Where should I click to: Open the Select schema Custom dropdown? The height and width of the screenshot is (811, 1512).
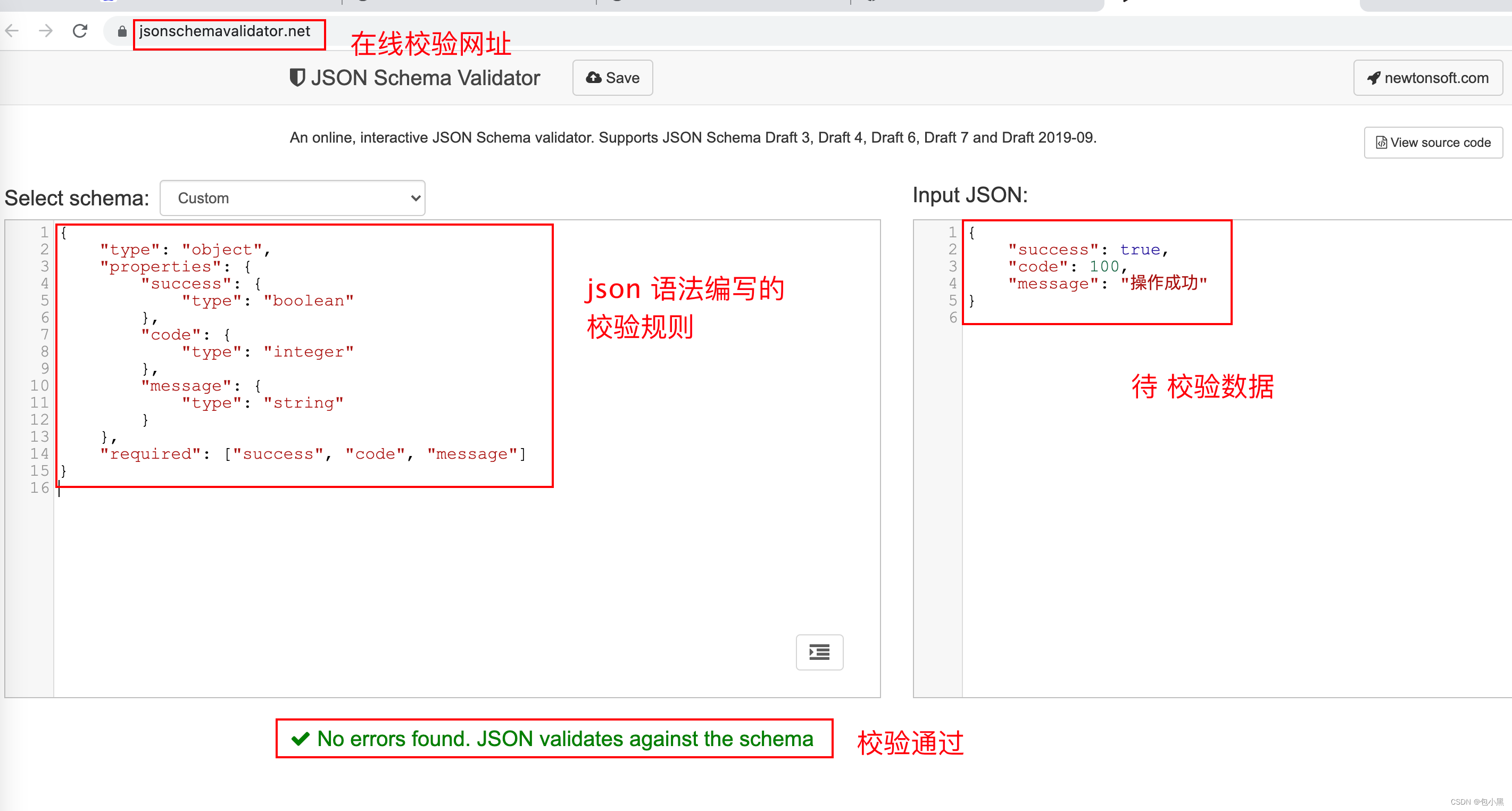pyautogui.click(x=292, y=198)
